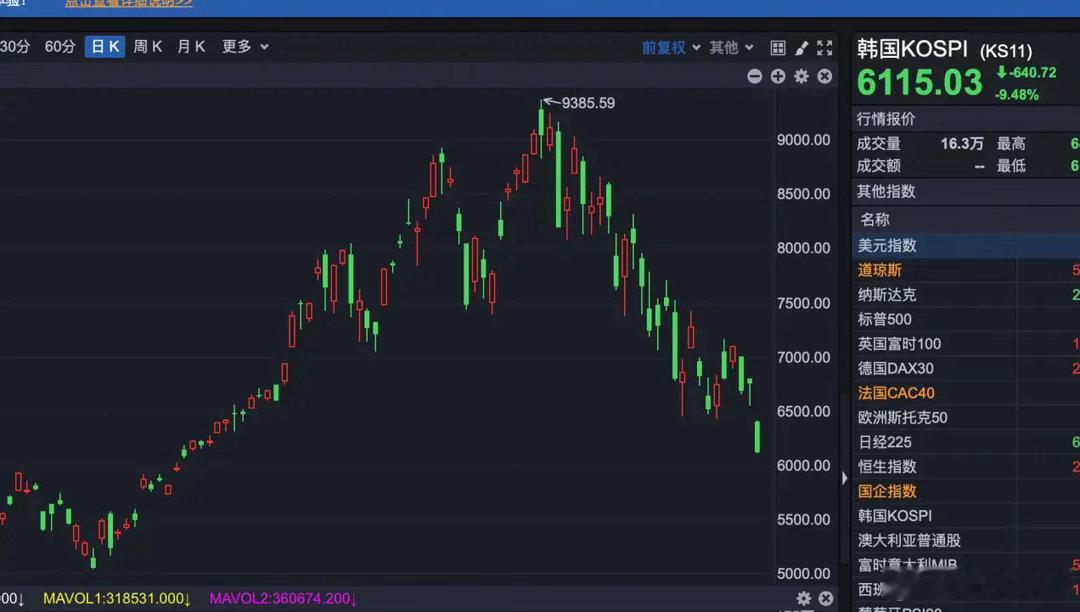Screen dimensions: 1080x612
Task: Click the last green candlestick on chart
Action: [757, 436]
